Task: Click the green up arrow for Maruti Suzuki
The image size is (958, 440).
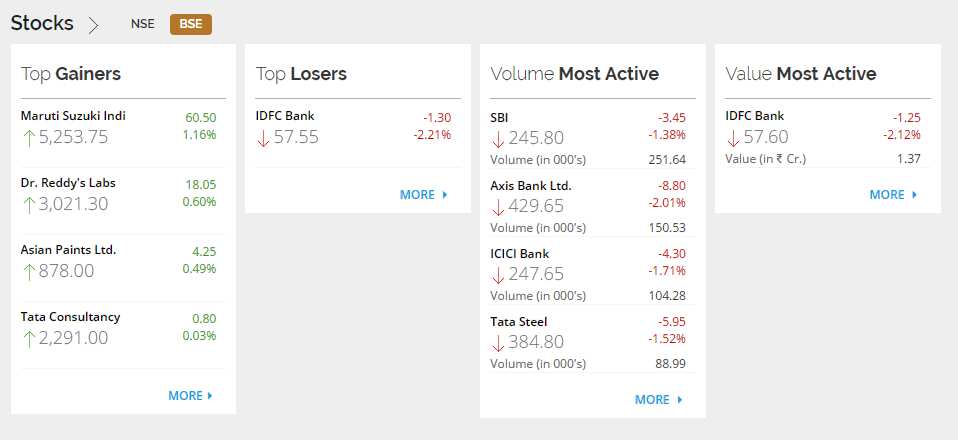Action: click(29, 138)
